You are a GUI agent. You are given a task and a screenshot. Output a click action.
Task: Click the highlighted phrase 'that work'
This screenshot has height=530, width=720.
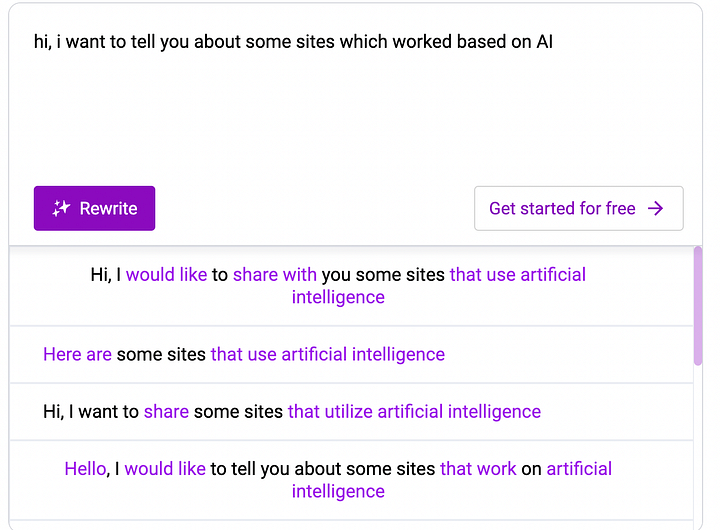pyautogui.click(x=478, y=469)
